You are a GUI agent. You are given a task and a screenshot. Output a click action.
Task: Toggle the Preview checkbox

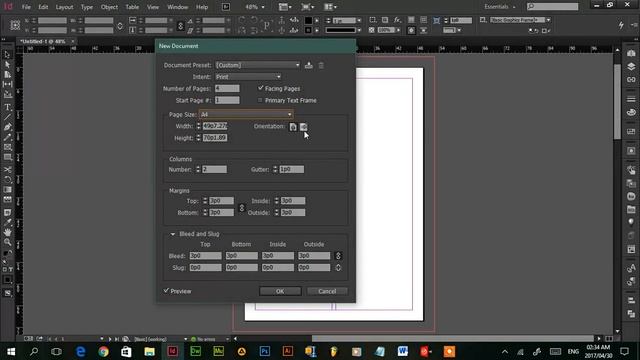[166, 291]
